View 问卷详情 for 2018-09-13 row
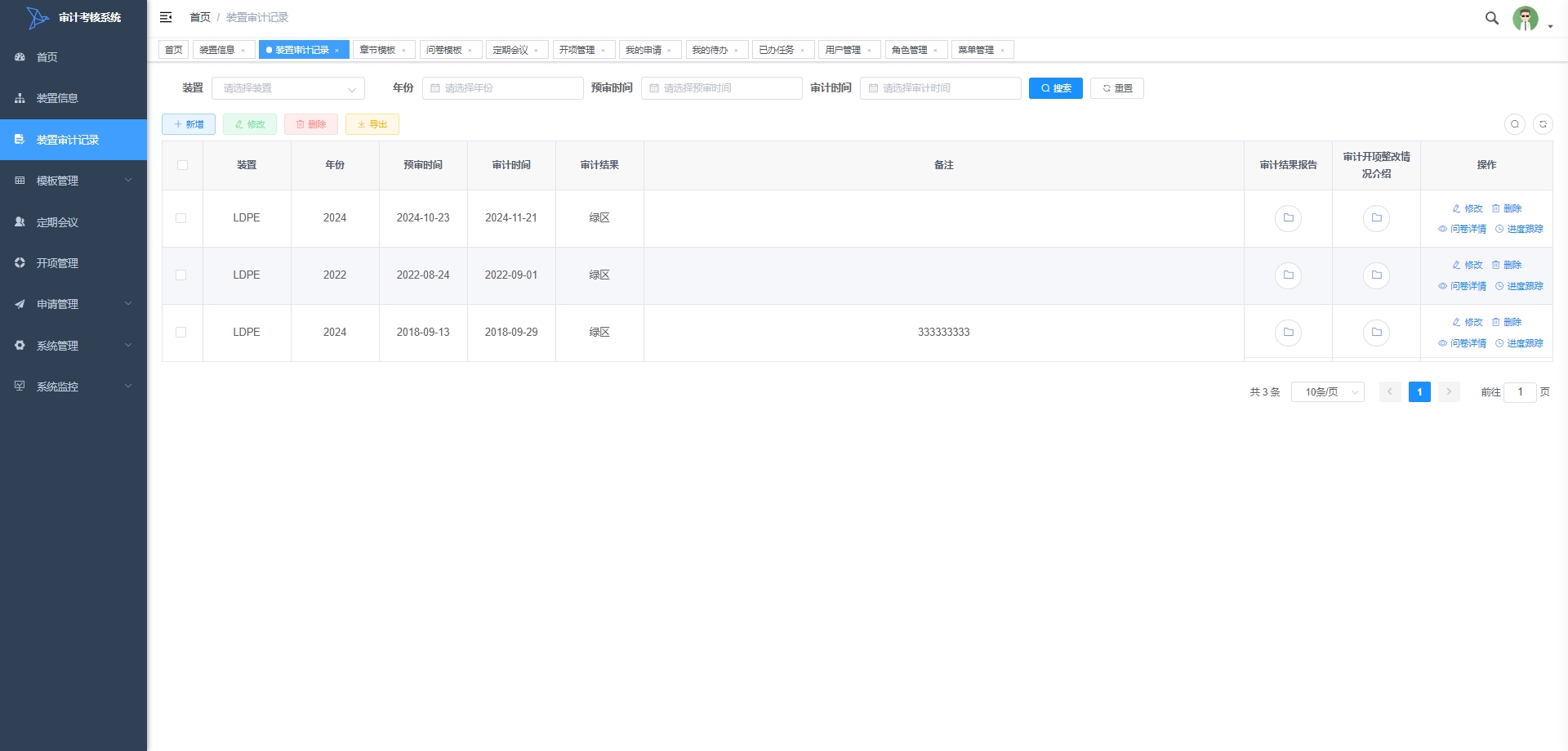1568x751 pixels. tap(1462, 343)
